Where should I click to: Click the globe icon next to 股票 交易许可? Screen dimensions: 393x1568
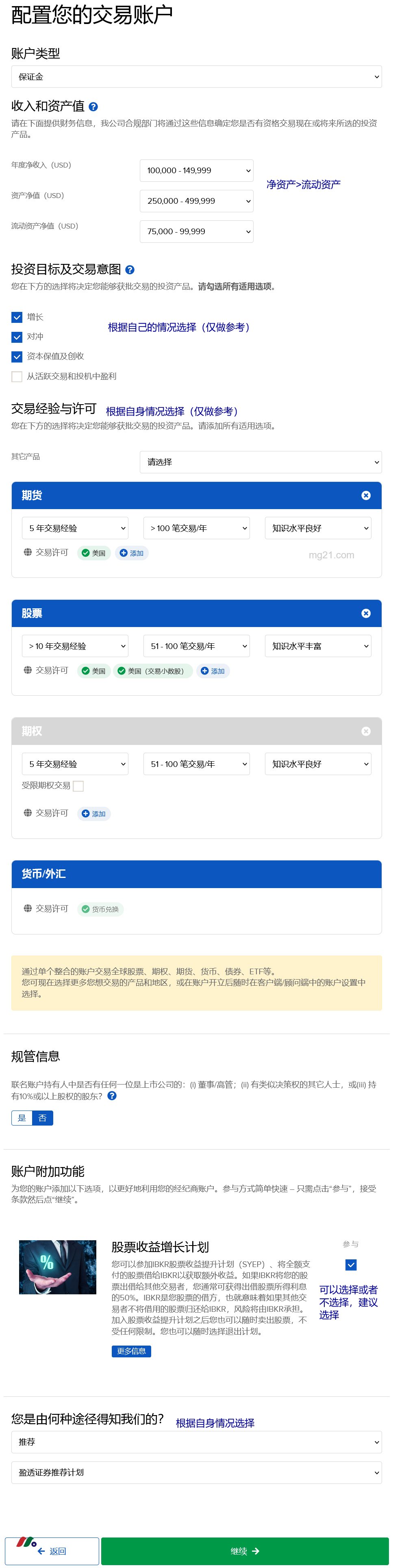pyautogui.click(x=27, y=670)
